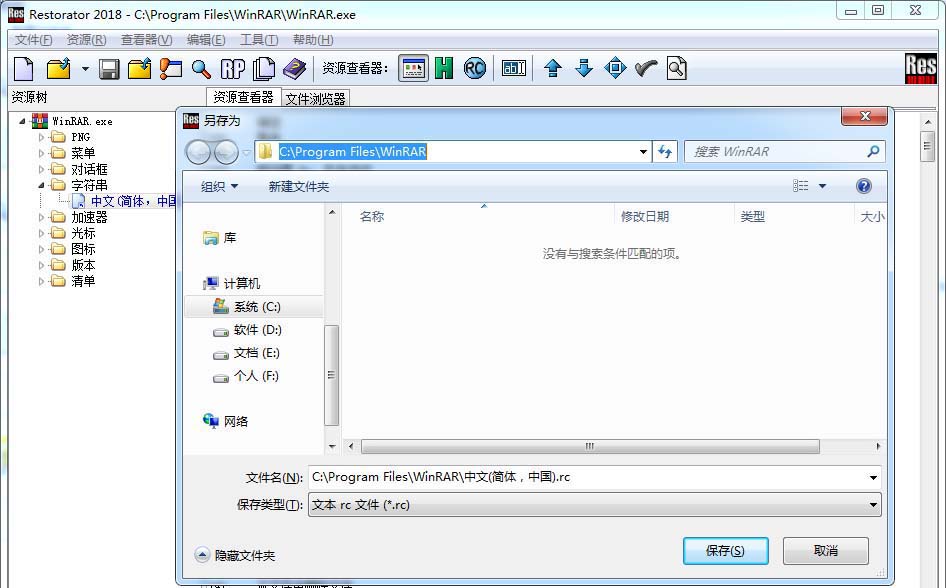Click the 新建文件夹 button

click(x=299, y=187)
